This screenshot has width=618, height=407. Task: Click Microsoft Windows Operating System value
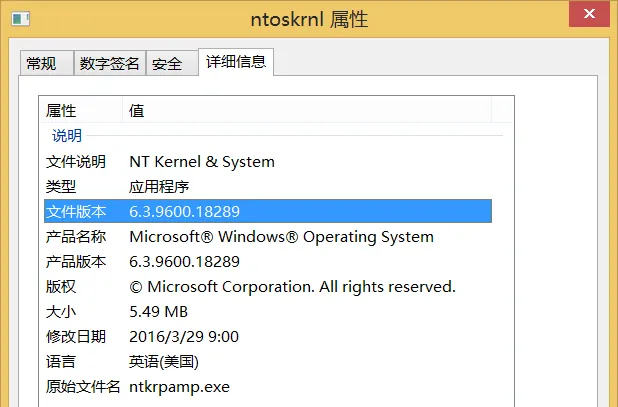(281, 237)
